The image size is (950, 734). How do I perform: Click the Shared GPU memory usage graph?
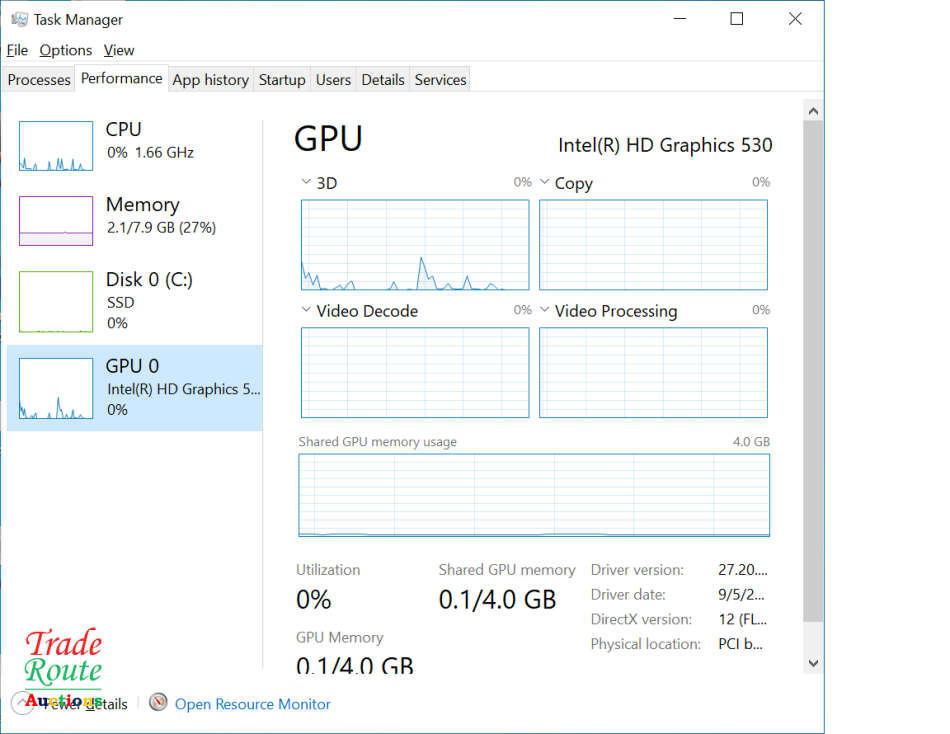pos(533,494)
